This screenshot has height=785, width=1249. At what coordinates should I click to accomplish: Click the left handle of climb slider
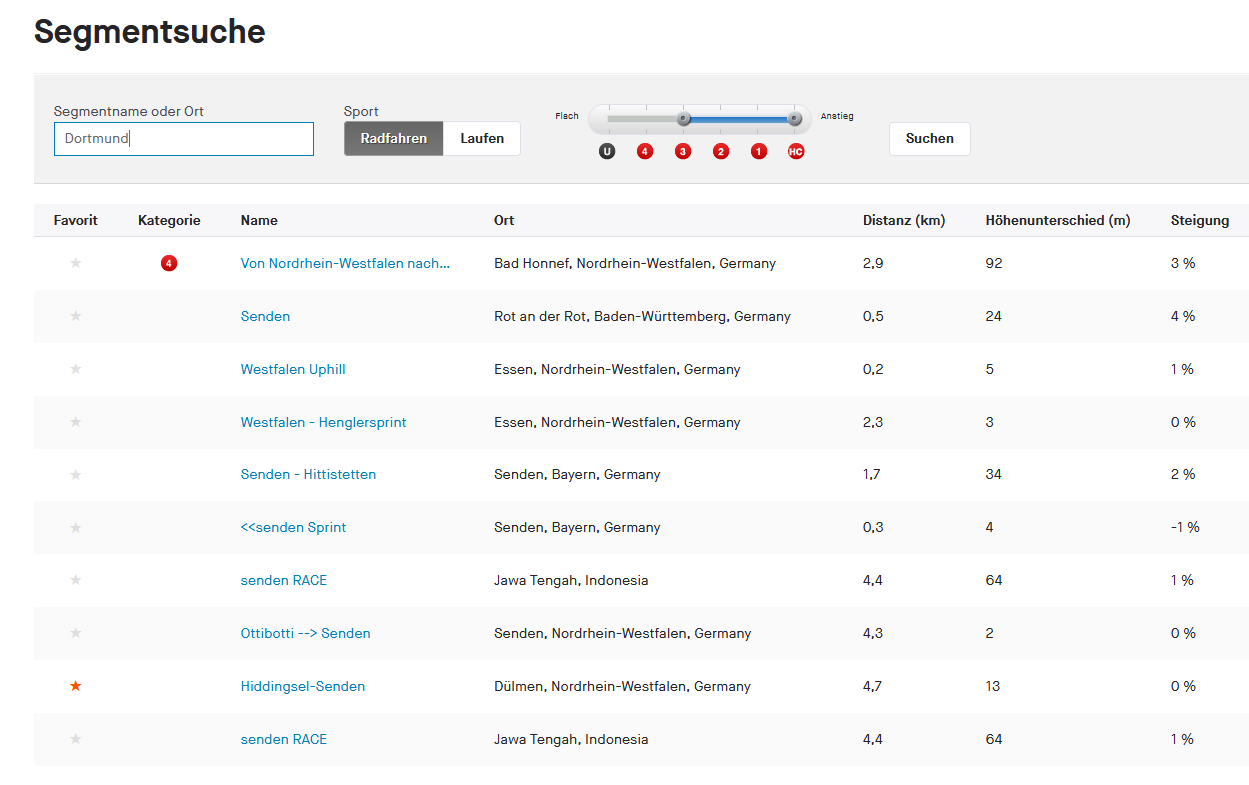pyautogui.click(x=684, y=119)
